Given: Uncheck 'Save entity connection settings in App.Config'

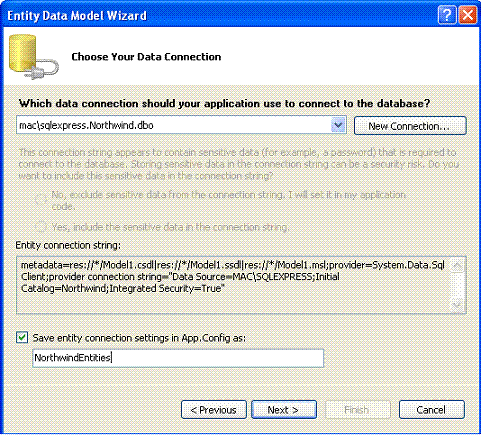Looking at the screenshot, I should tap(22, 338).
